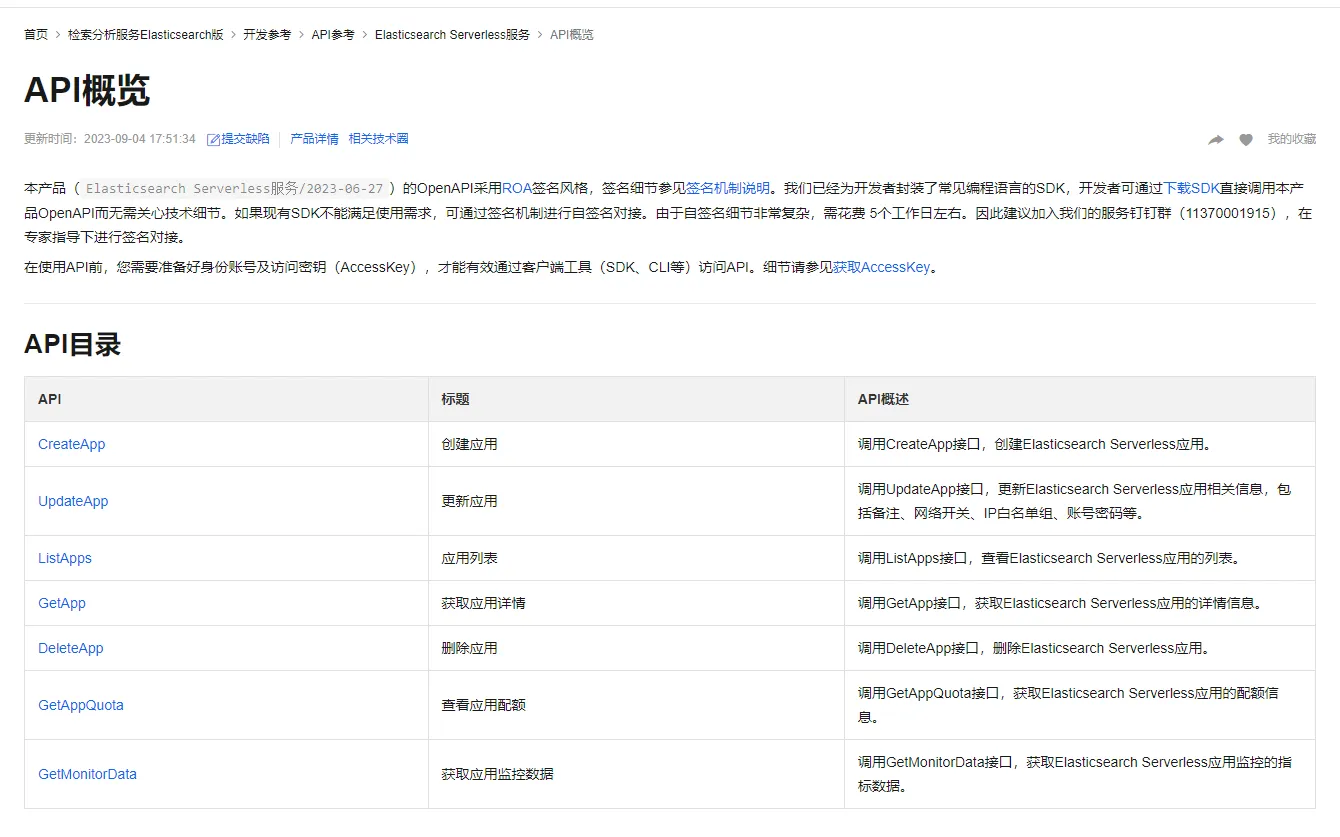Open CreateApp API link
Screen dimensions: 1340x837
pos(71,444)
